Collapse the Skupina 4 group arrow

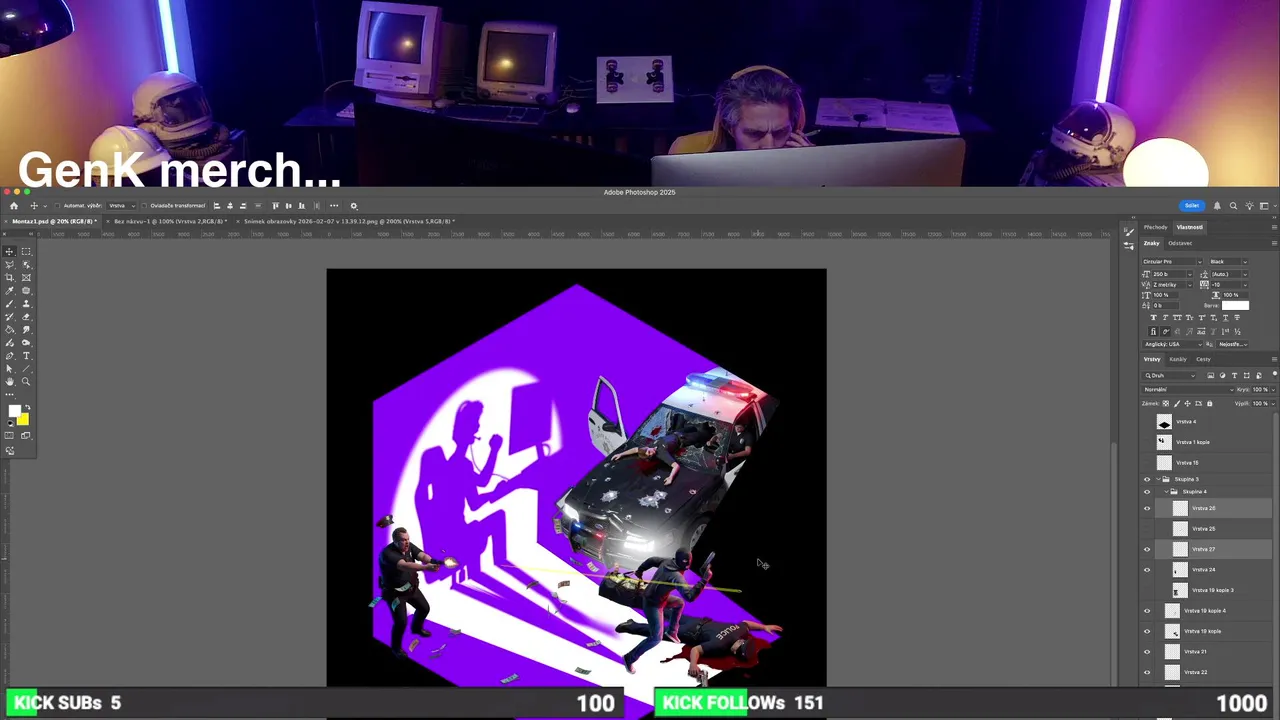[x=1166, y=492]
